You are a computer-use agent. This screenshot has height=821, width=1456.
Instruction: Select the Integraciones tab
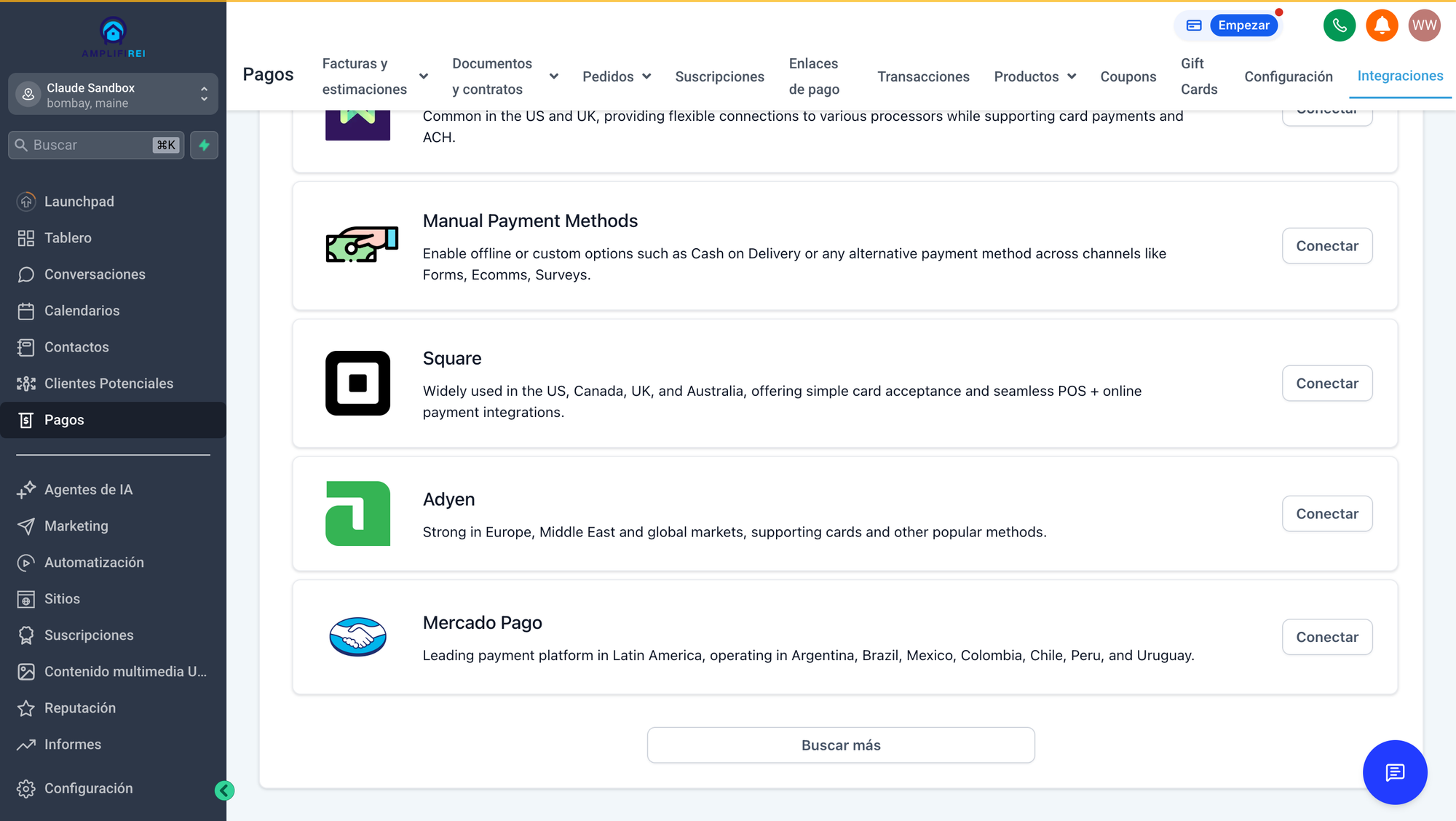click(1400, 76)
